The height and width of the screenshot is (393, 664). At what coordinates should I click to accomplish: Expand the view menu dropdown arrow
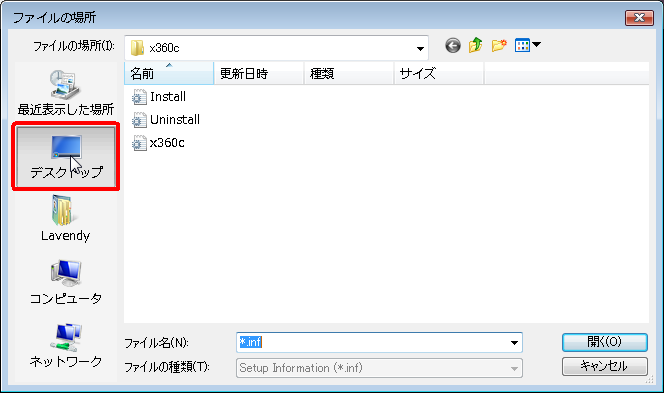[537, 44]
